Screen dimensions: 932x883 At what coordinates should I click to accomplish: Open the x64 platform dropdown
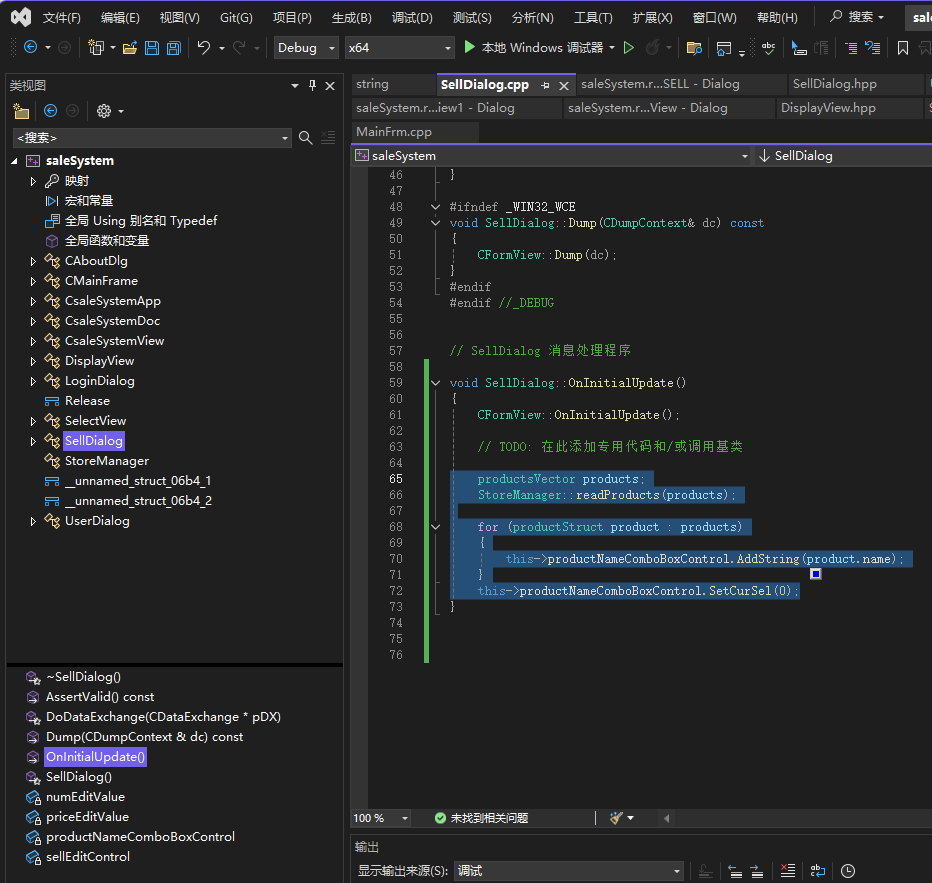(x=399, y=48)
